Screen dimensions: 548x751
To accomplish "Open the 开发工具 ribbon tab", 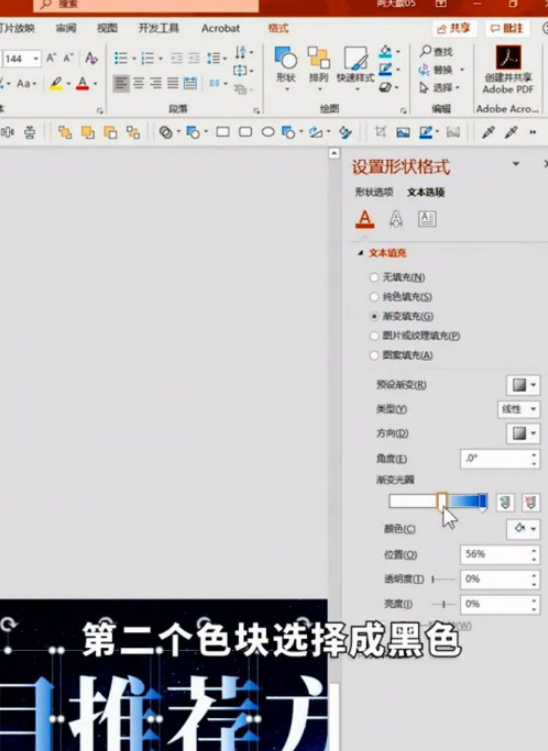I will click(159, 28).
